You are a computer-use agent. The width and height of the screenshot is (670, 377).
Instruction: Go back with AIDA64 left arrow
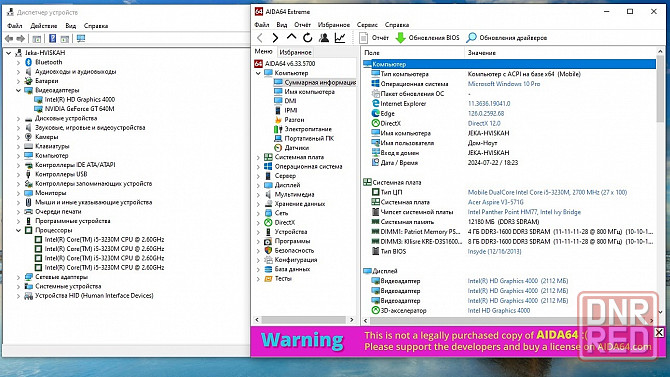[x=260, y=38]
